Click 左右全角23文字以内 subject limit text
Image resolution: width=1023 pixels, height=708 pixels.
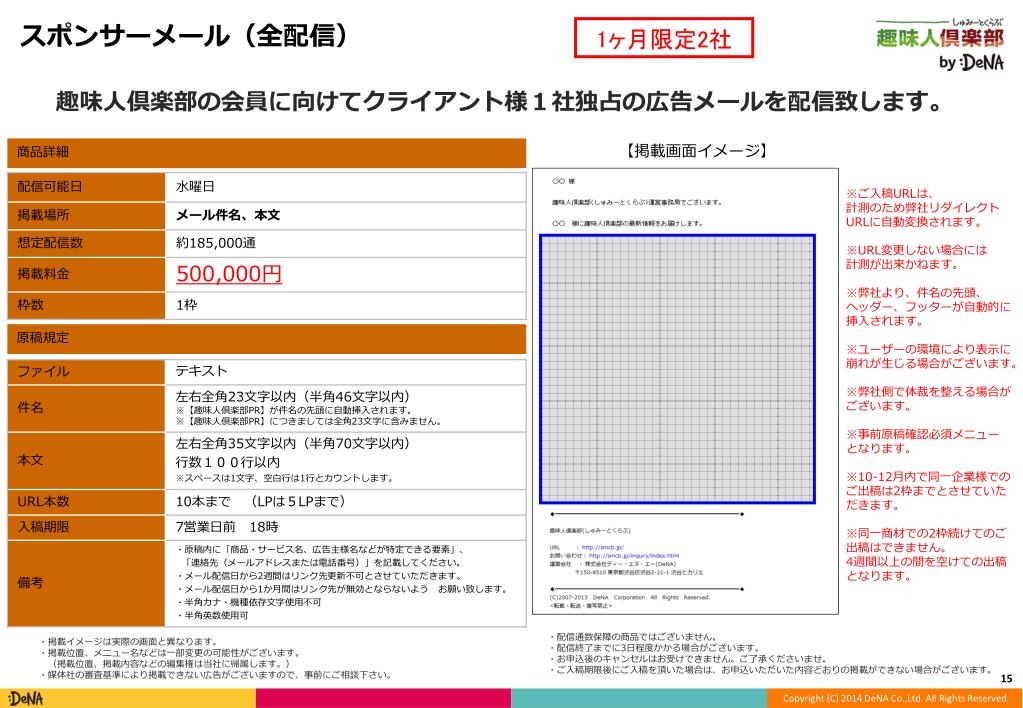point(293,396)
